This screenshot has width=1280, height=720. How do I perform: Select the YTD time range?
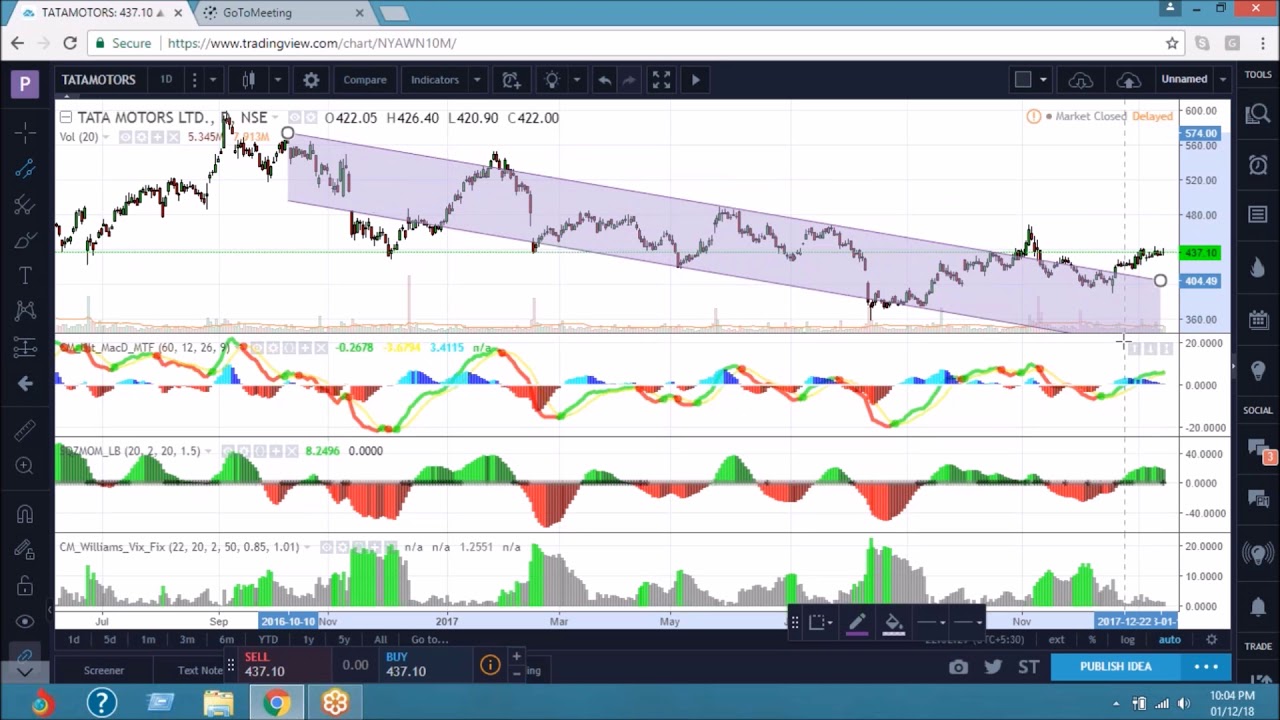(268, 640)
